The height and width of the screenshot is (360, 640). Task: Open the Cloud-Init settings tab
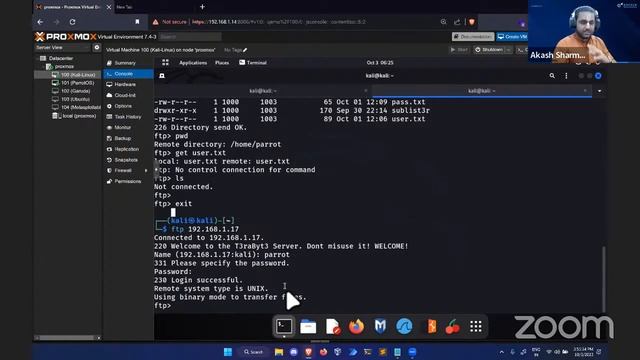pyautogui.click(x=125, y=95)
